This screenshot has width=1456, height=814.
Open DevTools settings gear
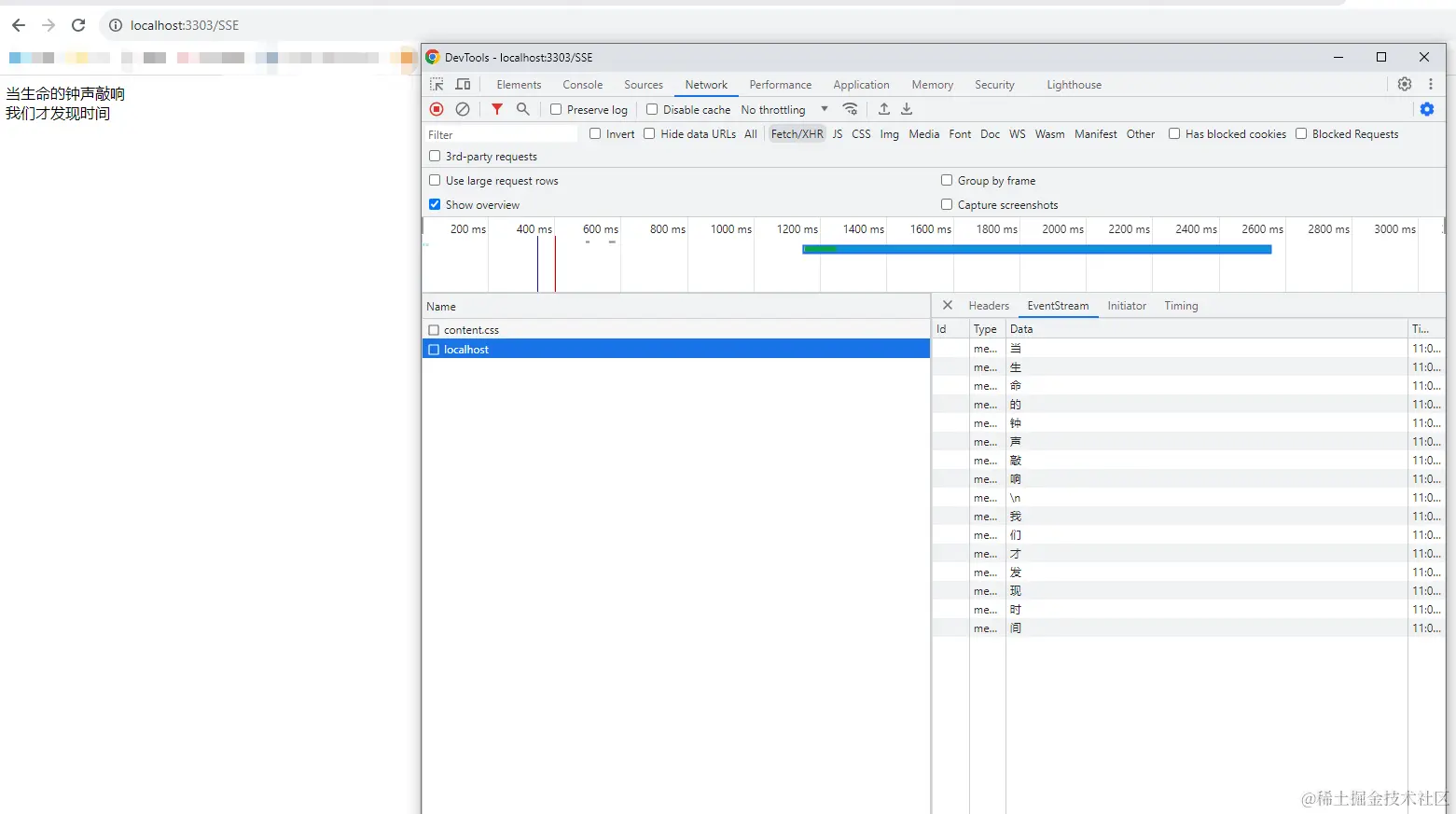click(x=1405, y=84)
